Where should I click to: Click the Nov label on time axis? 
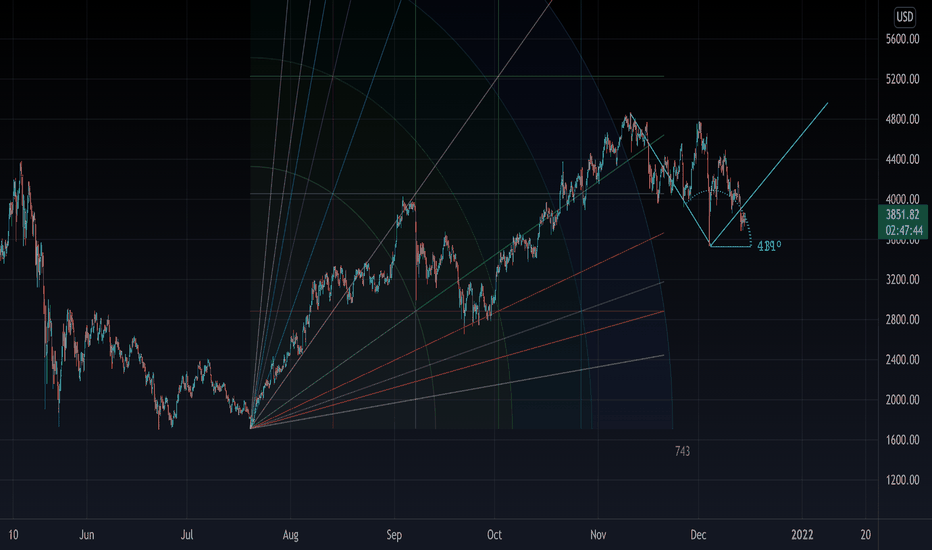[x=598, y=535]
